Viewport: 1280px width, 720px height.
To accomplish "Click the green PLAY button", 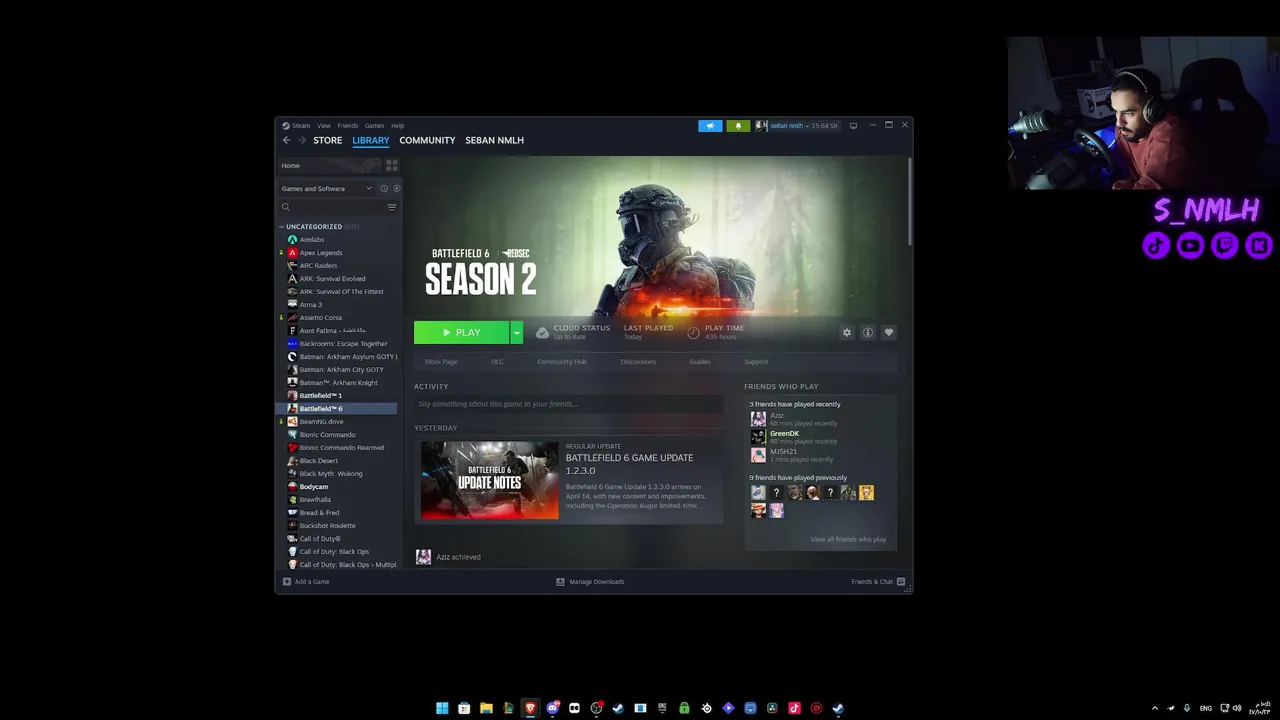I will [462, 332].
